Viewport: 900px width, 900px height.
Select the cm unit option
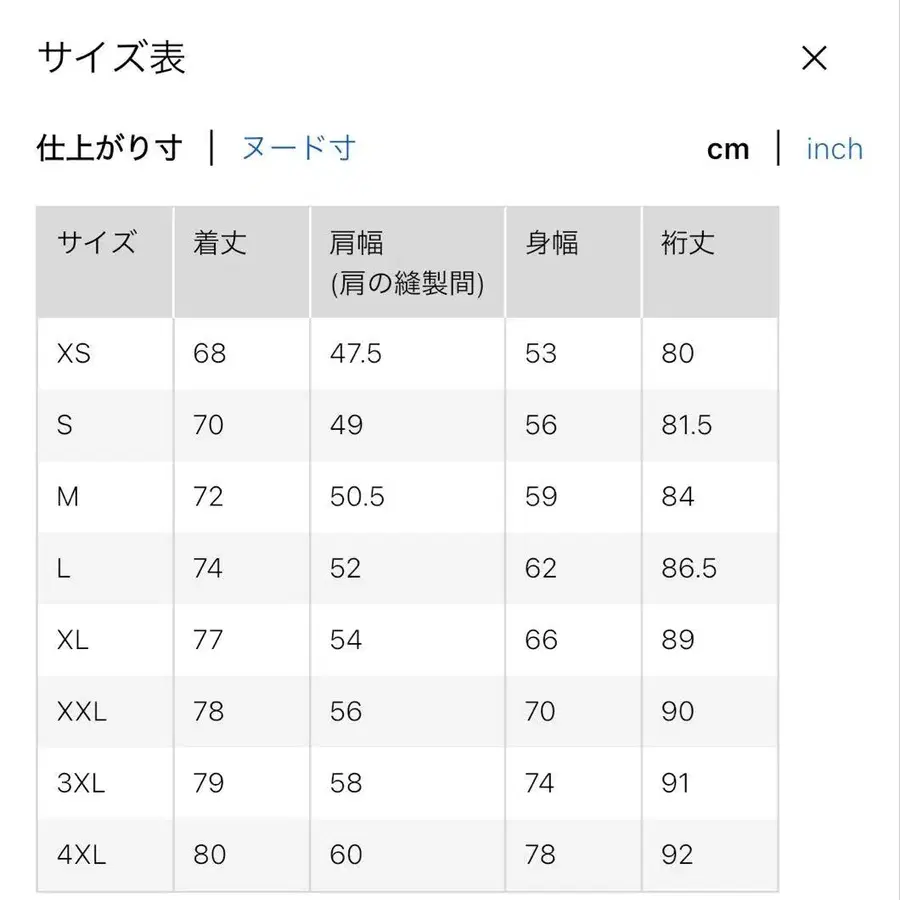729,148
